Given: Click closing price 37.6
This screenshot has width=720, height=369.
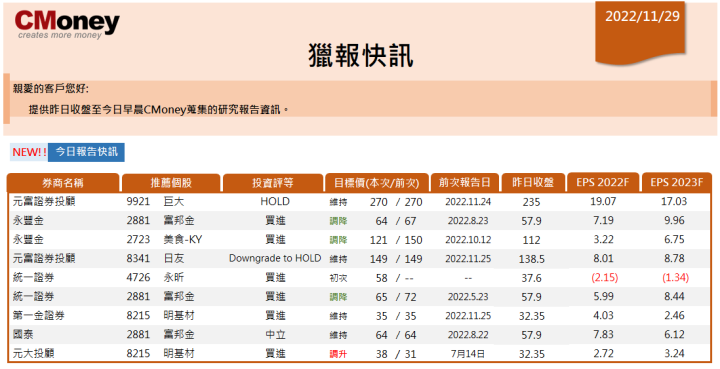Looking at the screenshot, I should coord(531,278).
